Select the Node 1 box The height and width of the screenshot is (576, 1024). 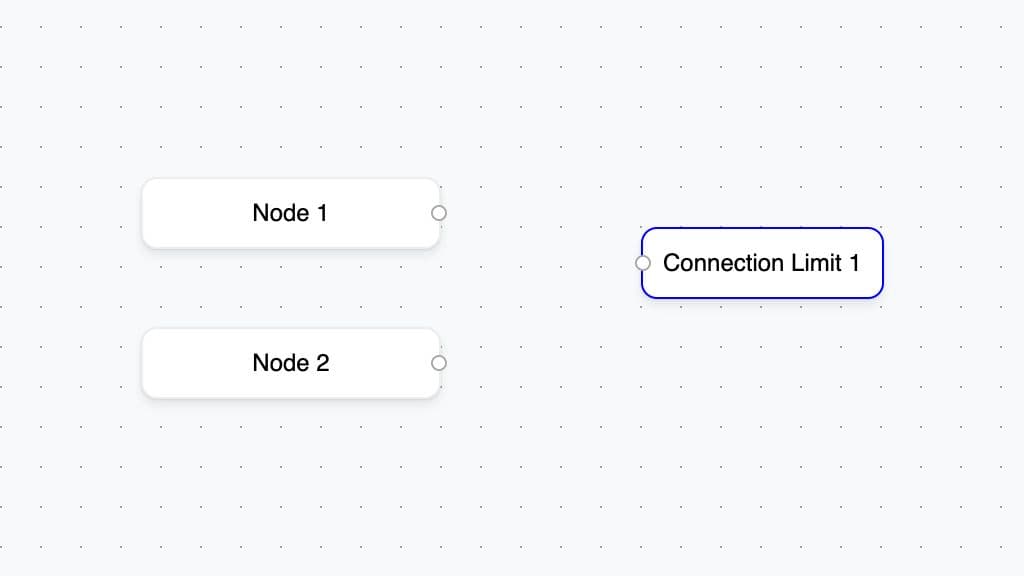pos(291,214)
